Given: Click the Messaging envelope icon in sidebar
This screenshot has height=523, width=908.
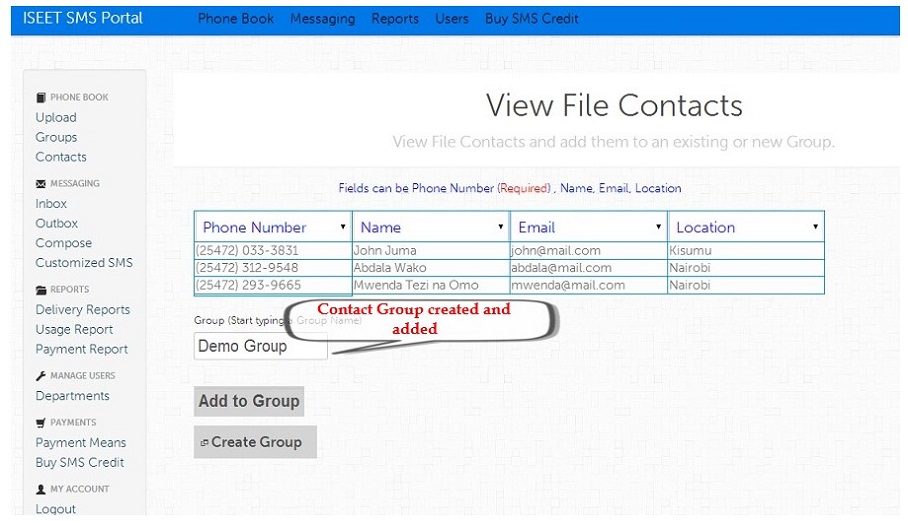Looking at the screenshot, I should (x=41, y=184).
